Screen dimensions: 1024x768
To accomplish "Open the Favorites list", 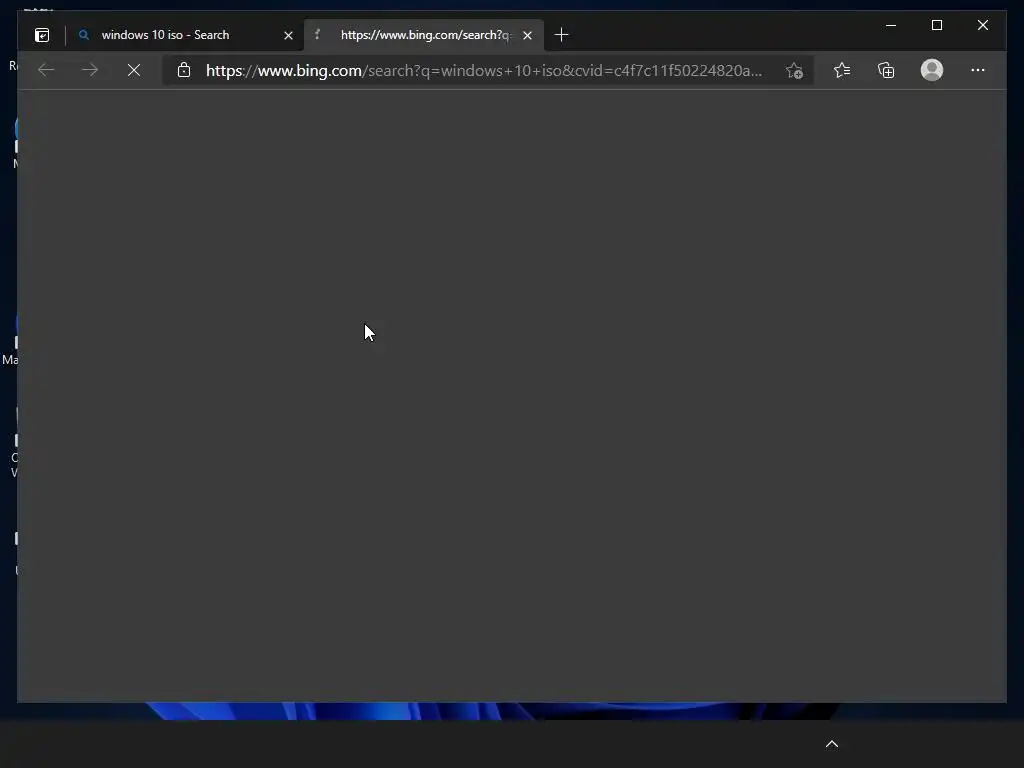I will click(842, 70).
